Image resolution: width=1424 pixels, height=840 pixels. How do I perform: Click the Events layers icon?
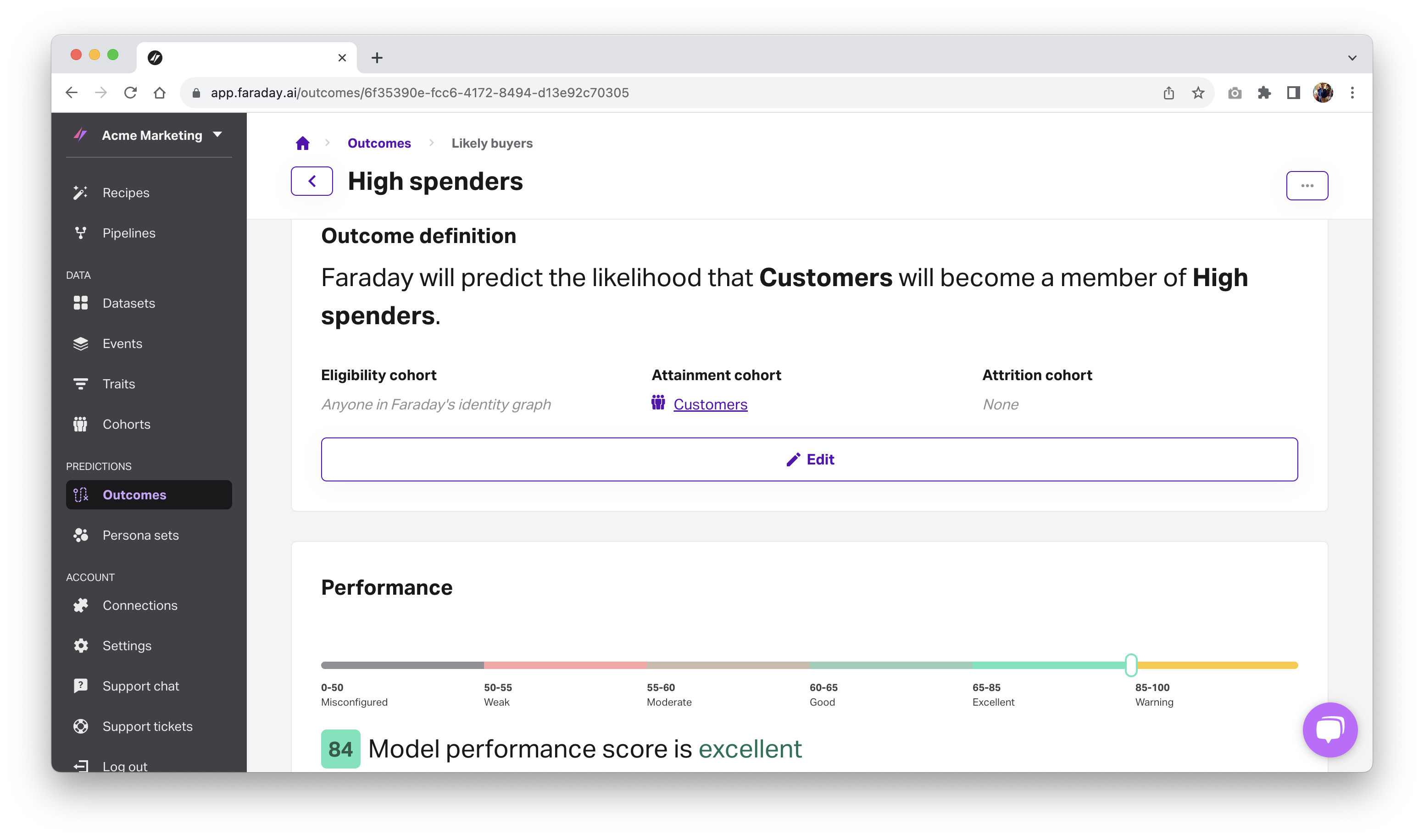(80, 343)
